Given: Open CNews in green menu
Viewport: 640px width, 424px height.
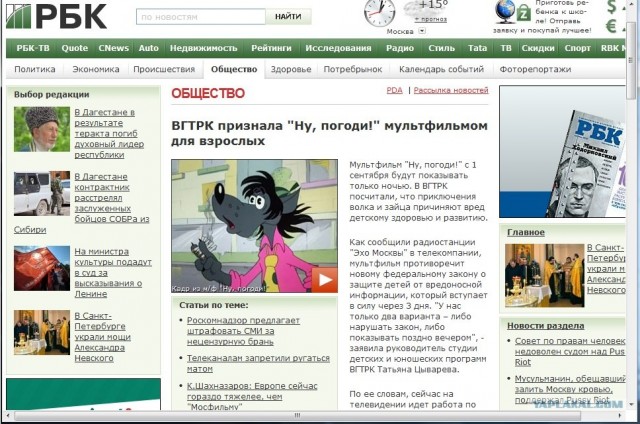Looking at the screenshot, I should tap(113, 48).
